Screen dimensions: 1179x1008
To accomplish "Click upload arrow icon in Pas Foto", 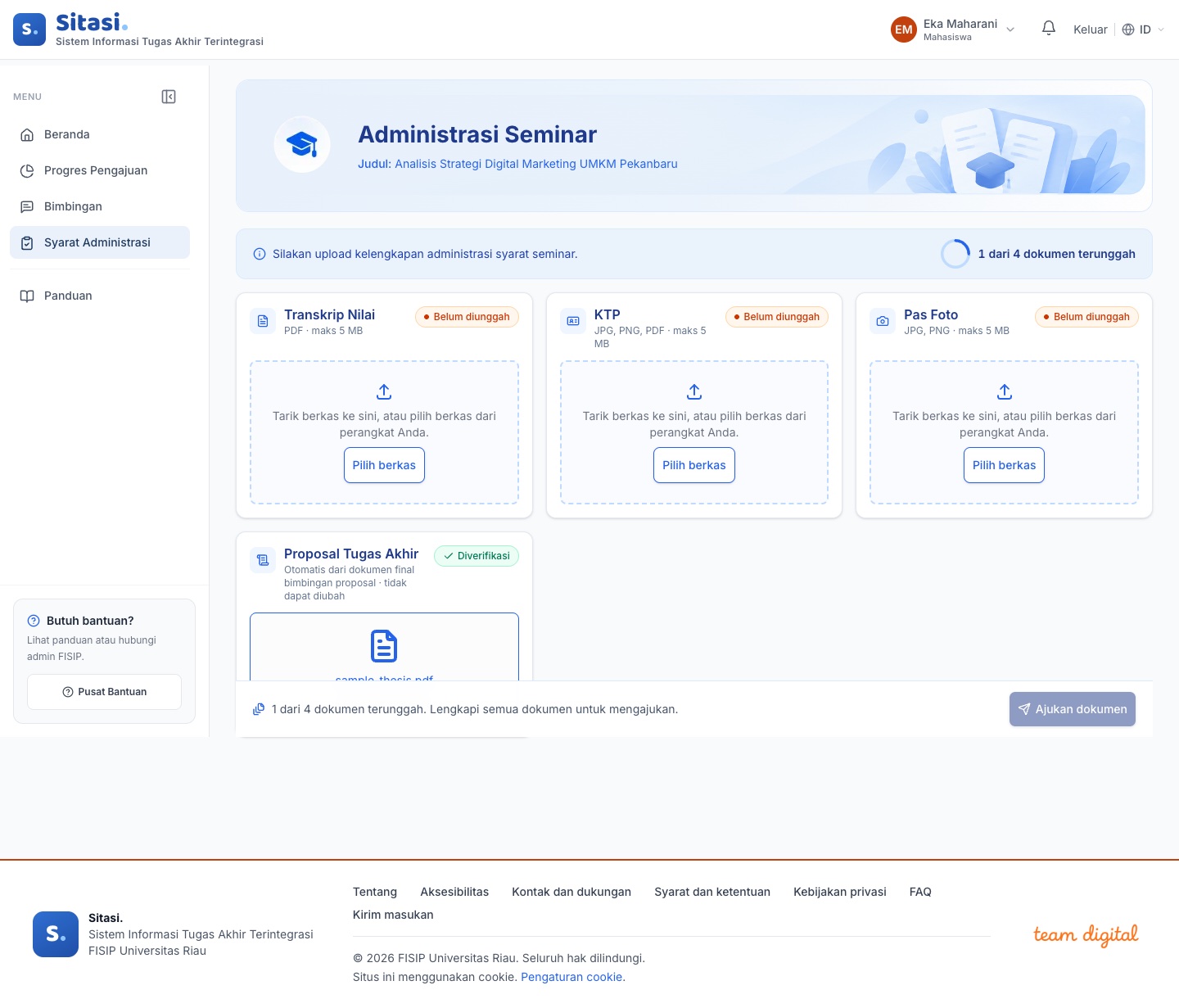I will pos(1005,391).
